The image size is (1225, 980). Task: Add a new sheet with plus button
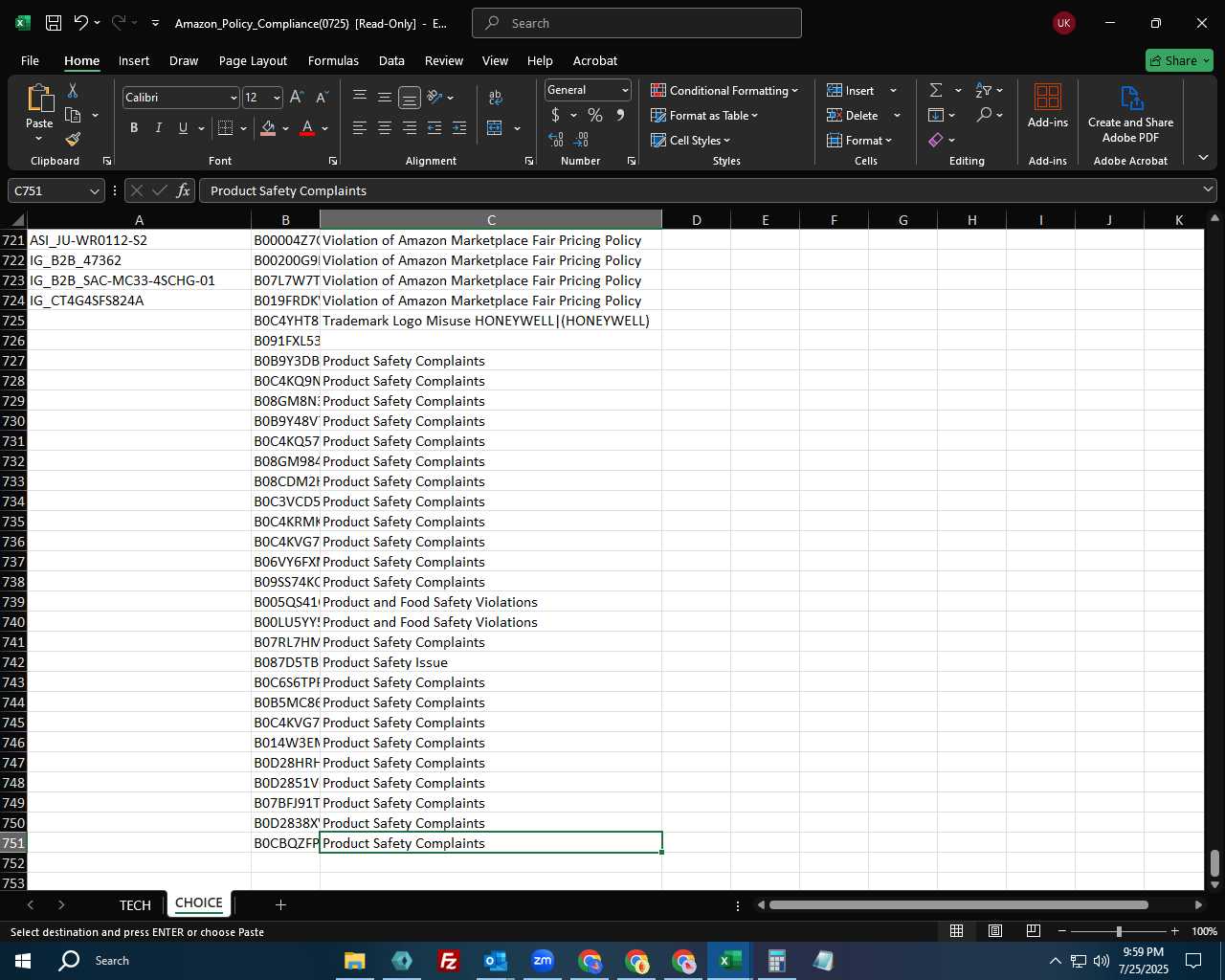280,904
